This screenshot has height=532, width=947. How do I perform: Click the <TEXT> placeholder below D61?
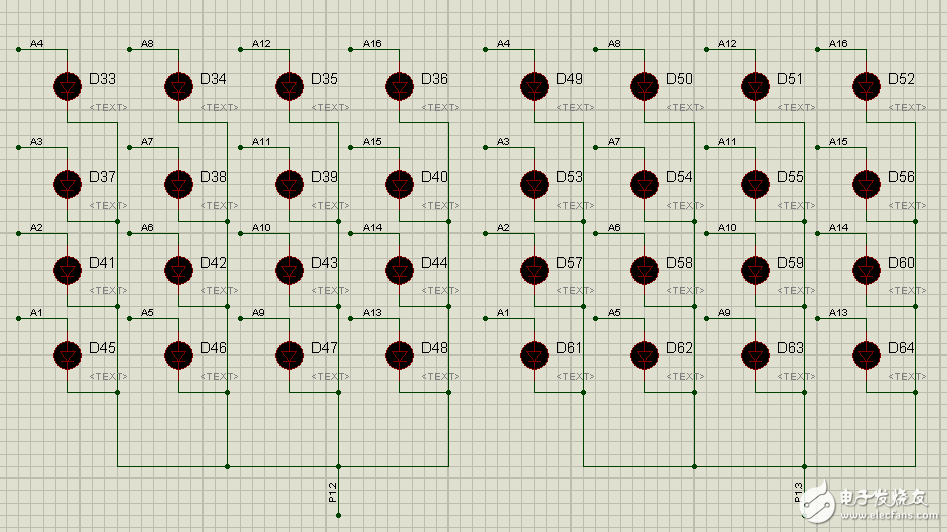tap(575, 377)
